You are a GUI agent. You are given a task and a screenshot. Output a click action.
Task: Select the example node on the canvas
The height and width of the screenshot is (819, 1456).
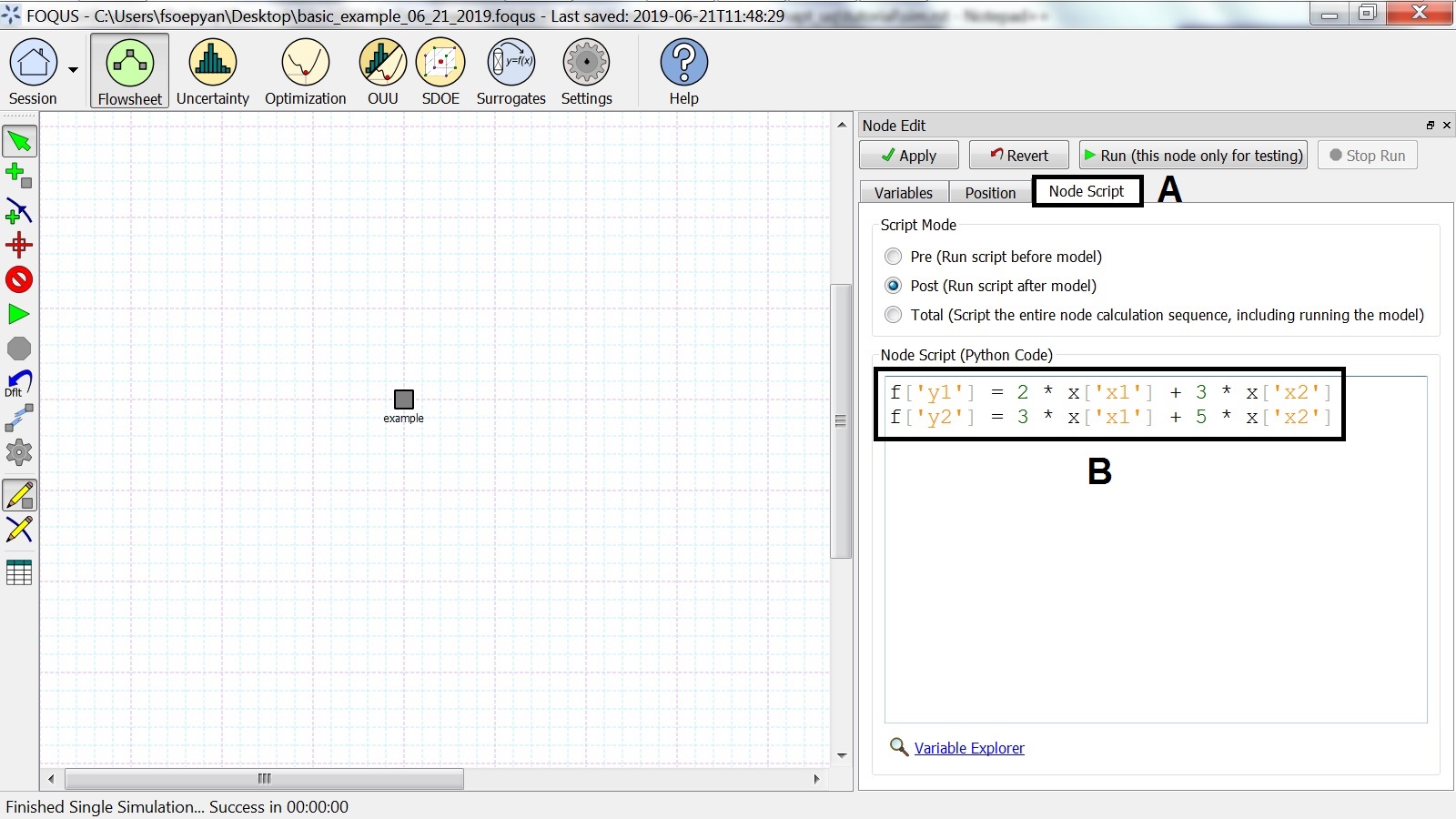(x=403, y=398)
